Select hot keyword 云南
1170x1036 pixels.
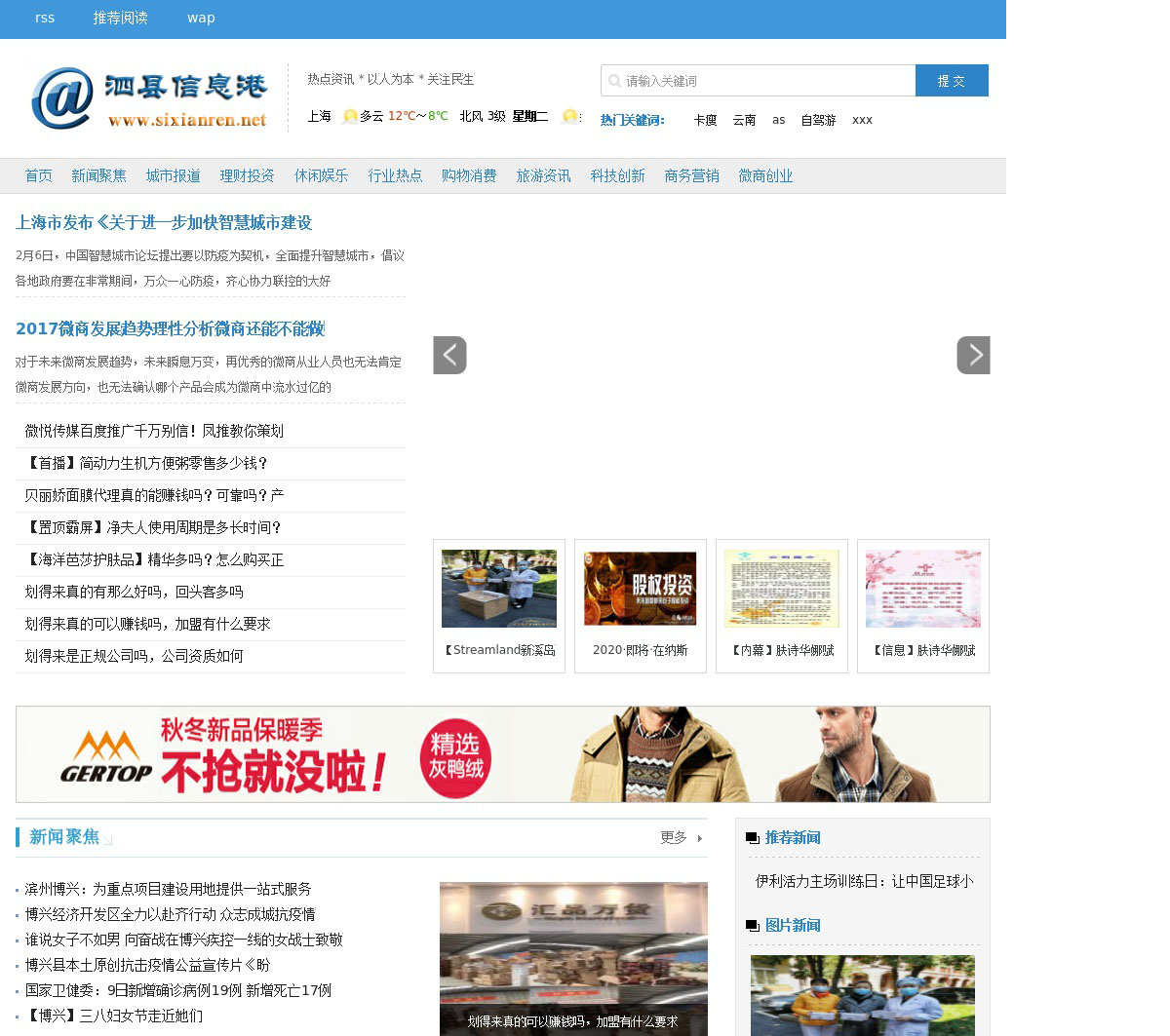pyautogui.click(x=744, y=120)
